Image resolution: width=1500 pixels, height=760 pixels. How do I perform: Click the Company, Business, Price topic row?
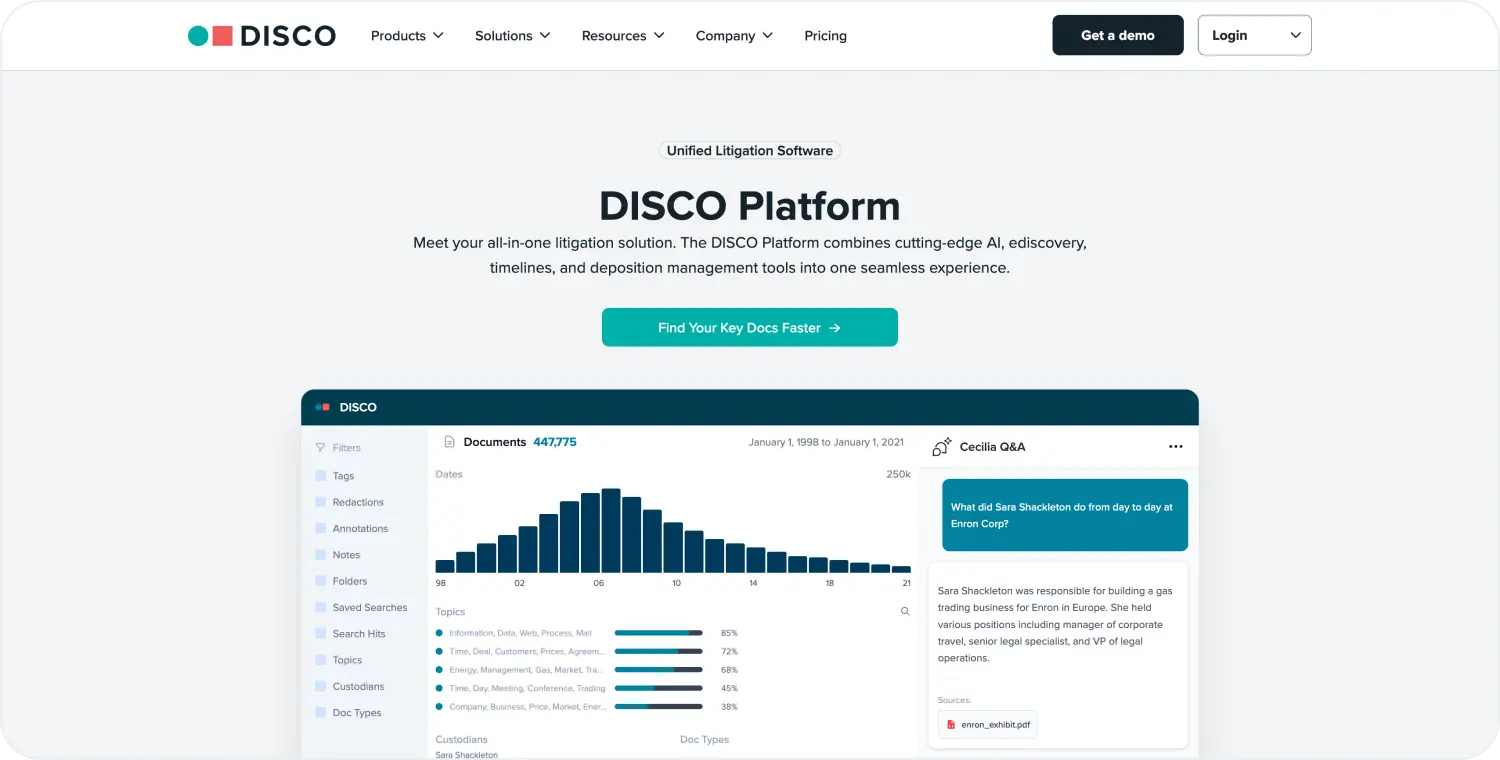tap(587, 706)
